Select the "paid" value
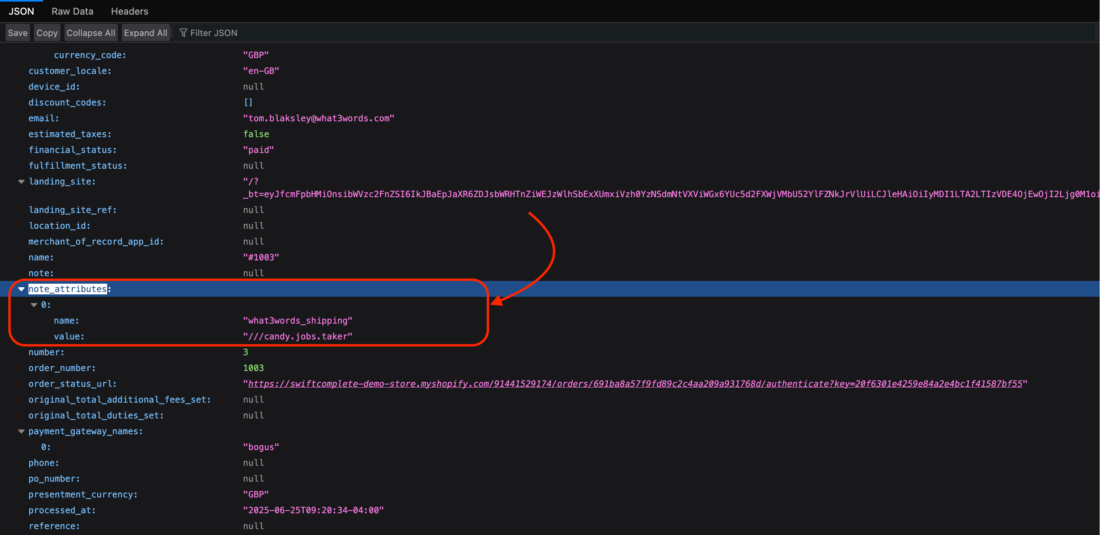Screen dimensions: 1100x535 point(258,150)
